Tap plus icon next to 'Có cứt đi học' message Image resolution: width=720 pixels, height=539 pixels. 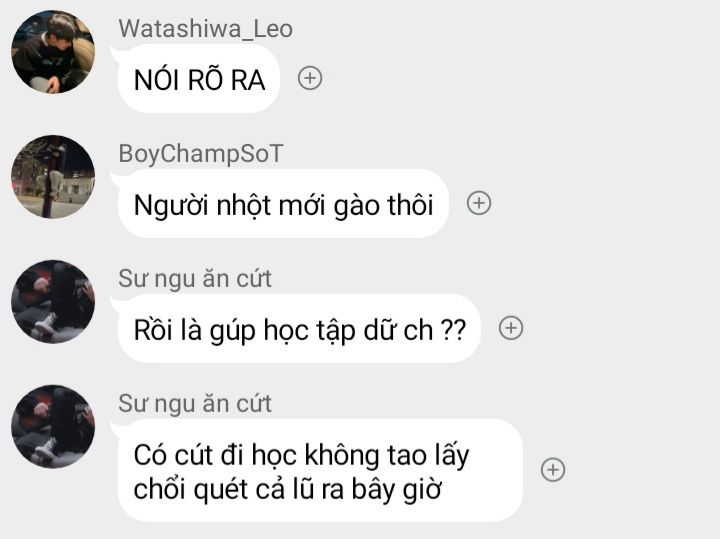(553, 470)
